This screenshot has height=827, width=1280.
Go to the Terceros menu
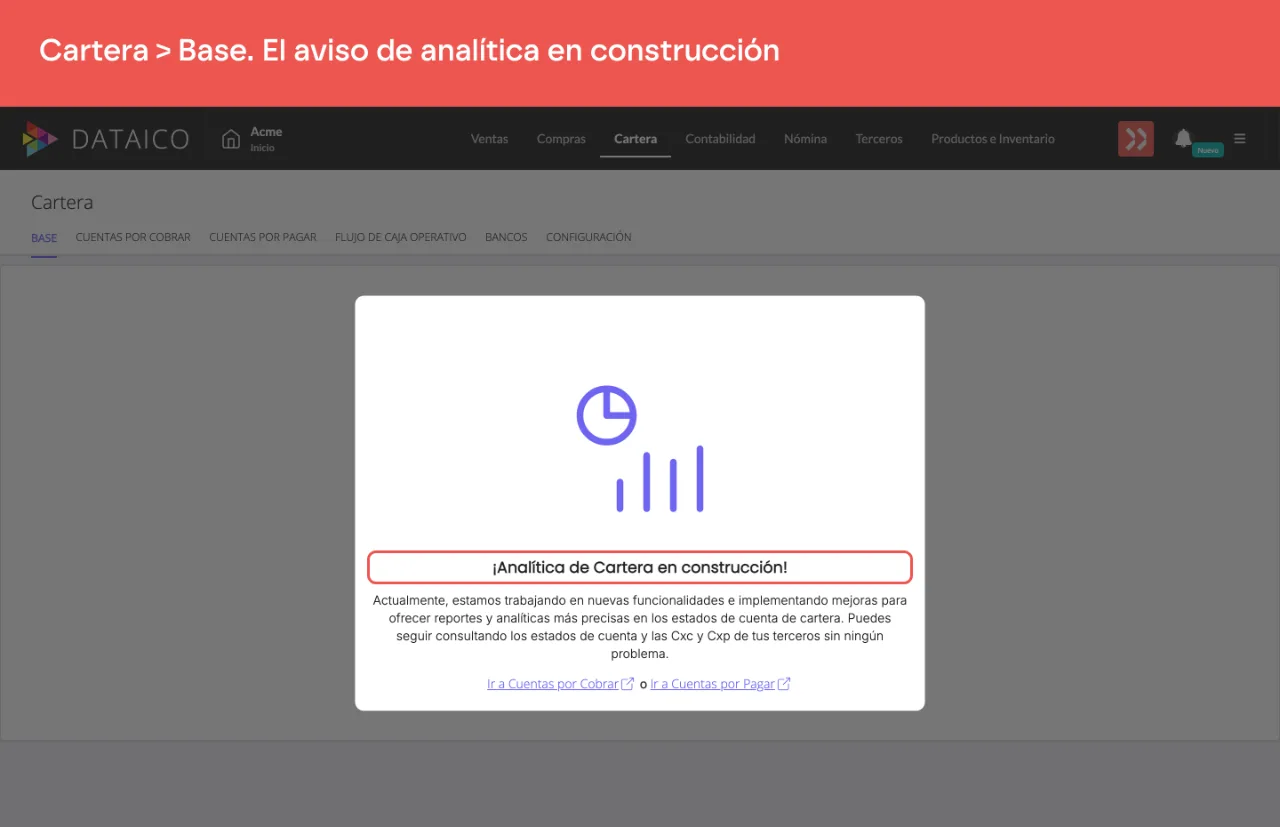point(879,139)
